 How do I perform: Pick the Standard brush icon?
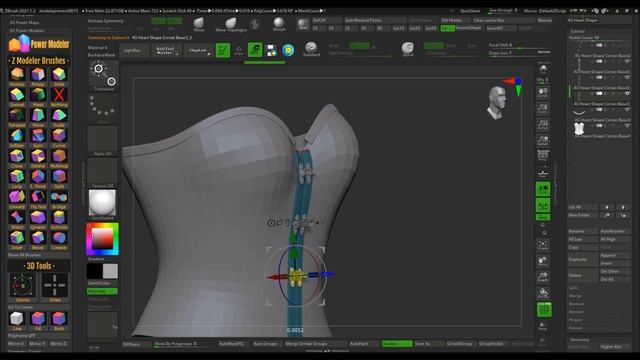click(x=311, y=49)
